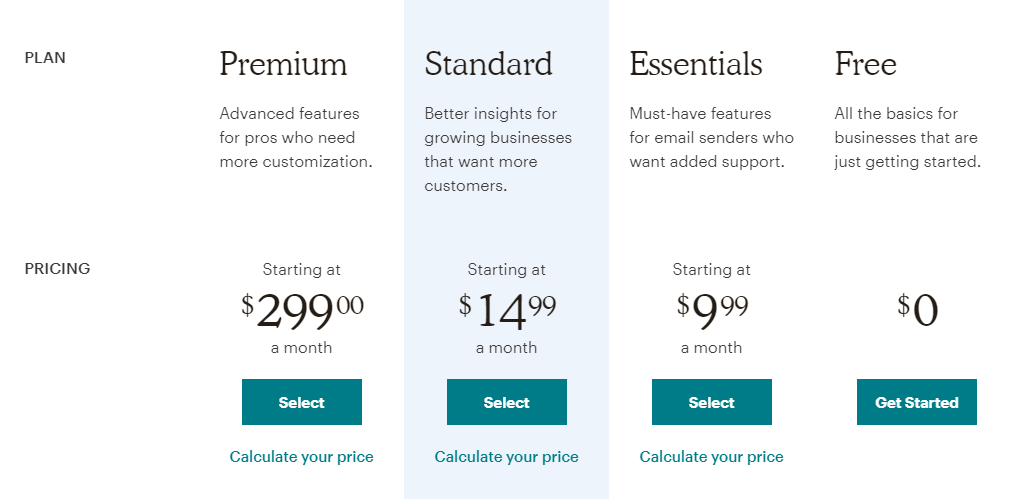Click the Free description about basics
The width and height of the screenshot is (1017, 499).
[x=907, y=138]
